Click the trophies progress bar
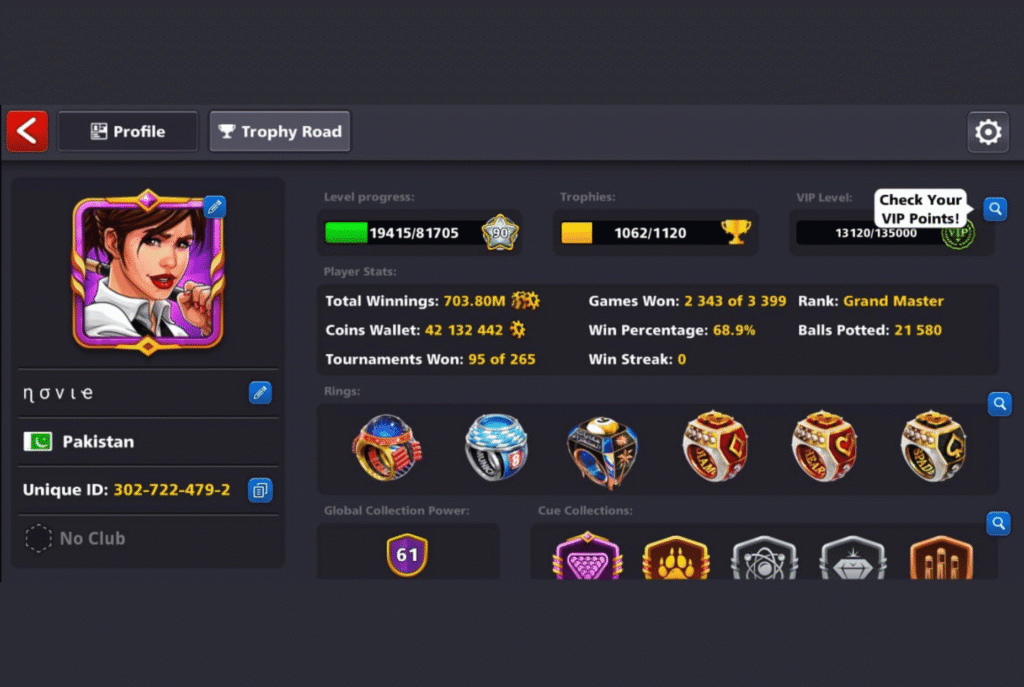This screenshot has height=687, width=1024. click(x=656, y=232)
